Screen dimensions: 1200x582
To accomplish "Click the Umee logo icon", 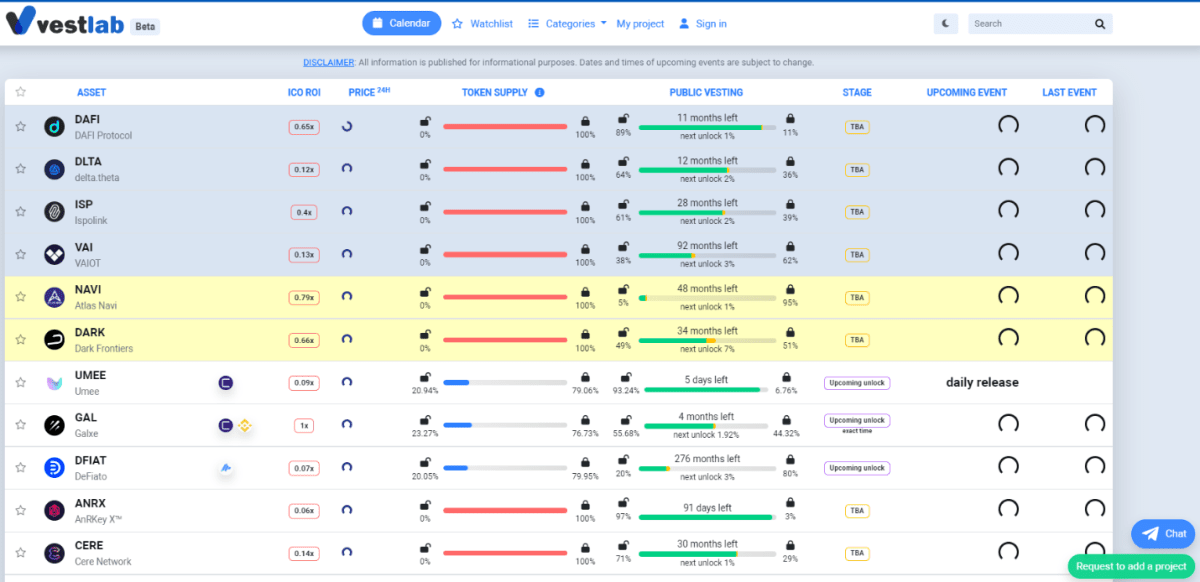I will point(54,382).
